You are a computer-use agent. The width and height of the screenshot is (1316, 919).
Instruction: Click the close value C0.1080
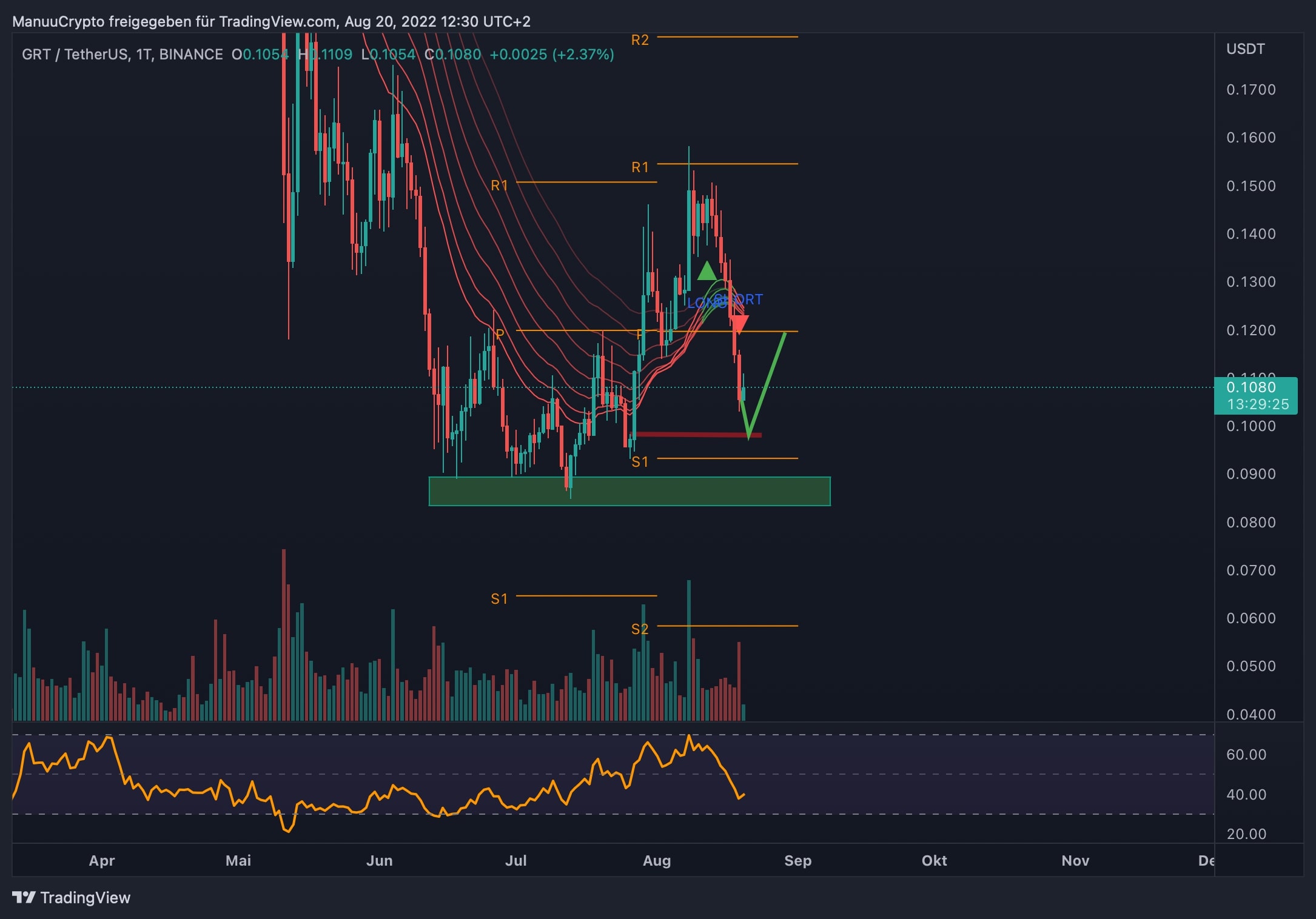click(452, 55)
